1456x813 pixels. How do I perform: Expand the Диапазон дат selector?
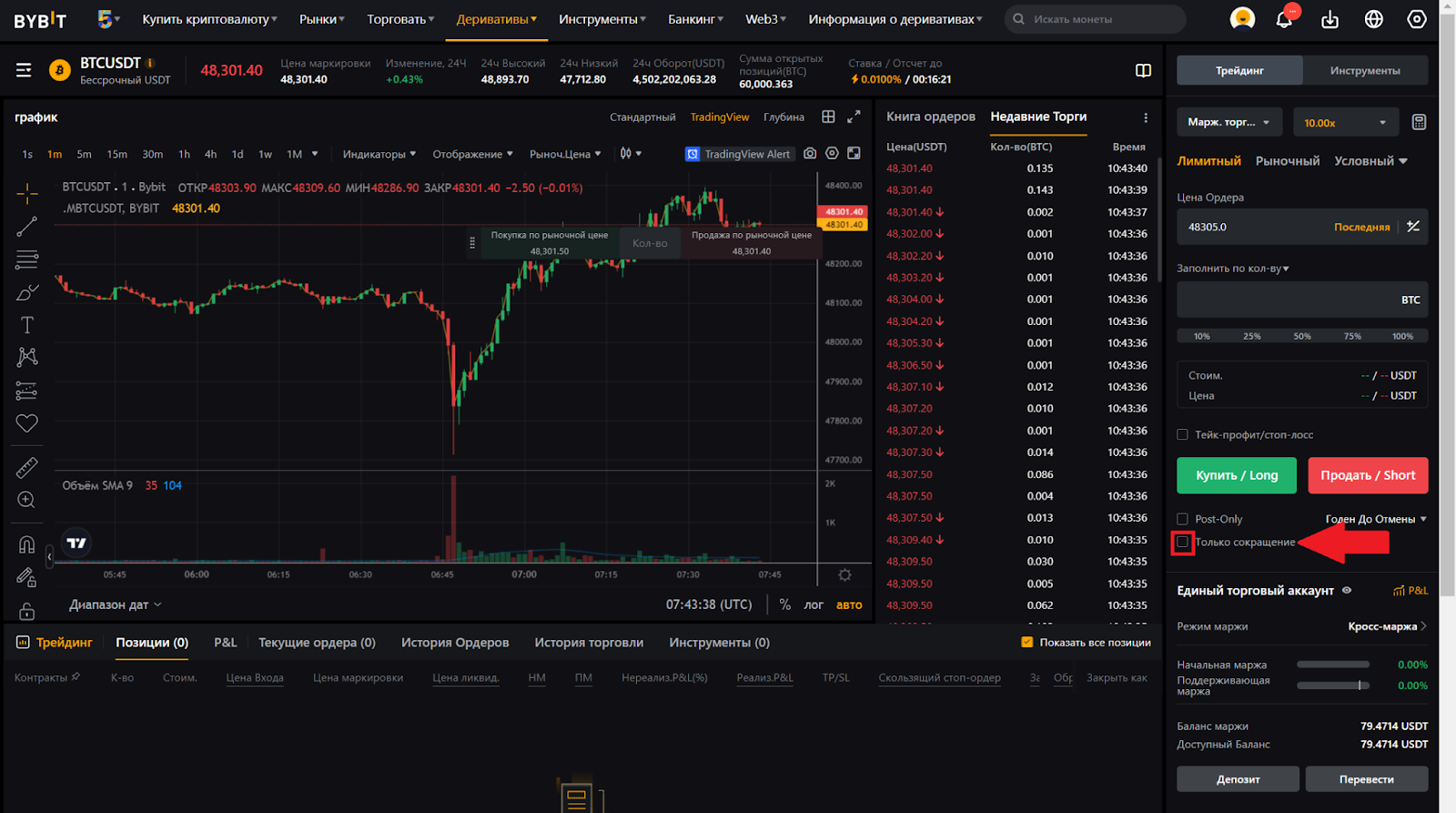116,605
